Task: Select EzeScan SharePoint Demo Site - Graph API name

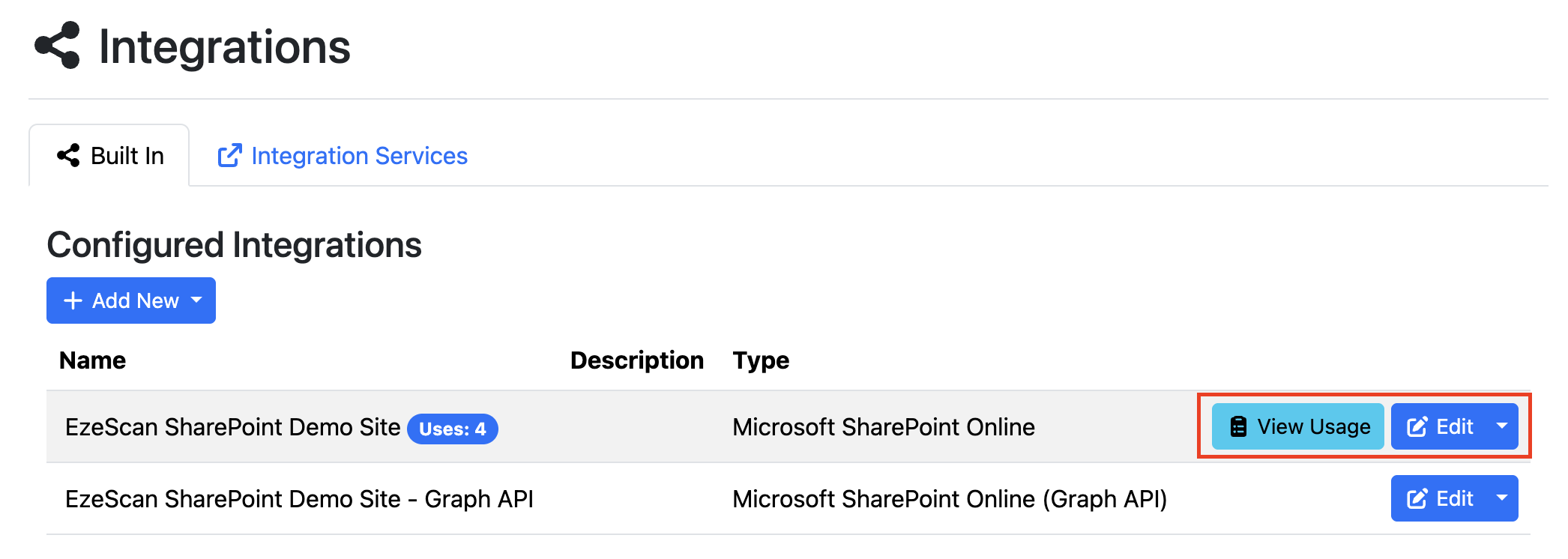Action: point(299,499)
